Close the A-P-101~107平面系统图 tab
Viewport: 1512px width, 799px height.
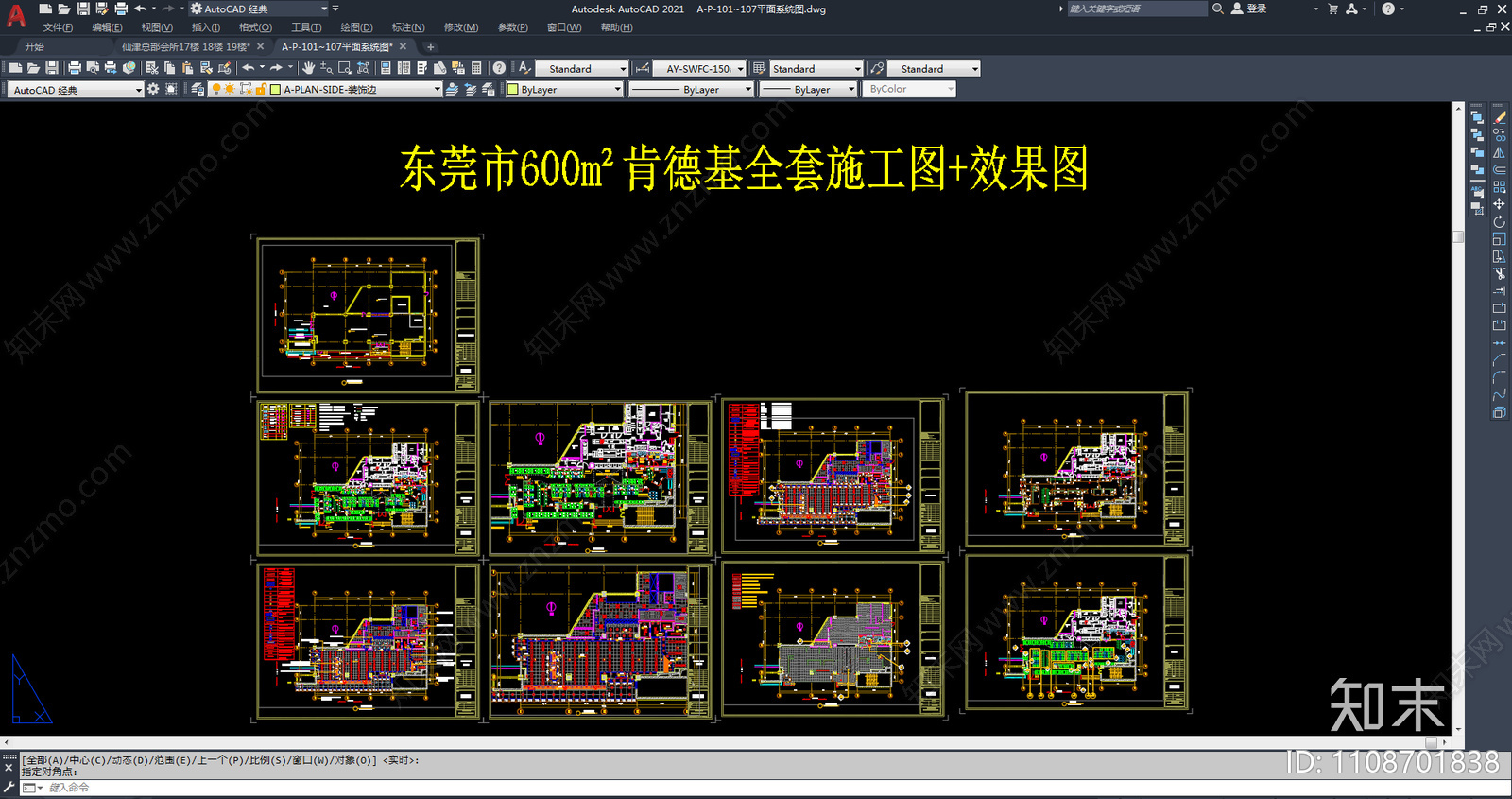(x=404, y=46)
